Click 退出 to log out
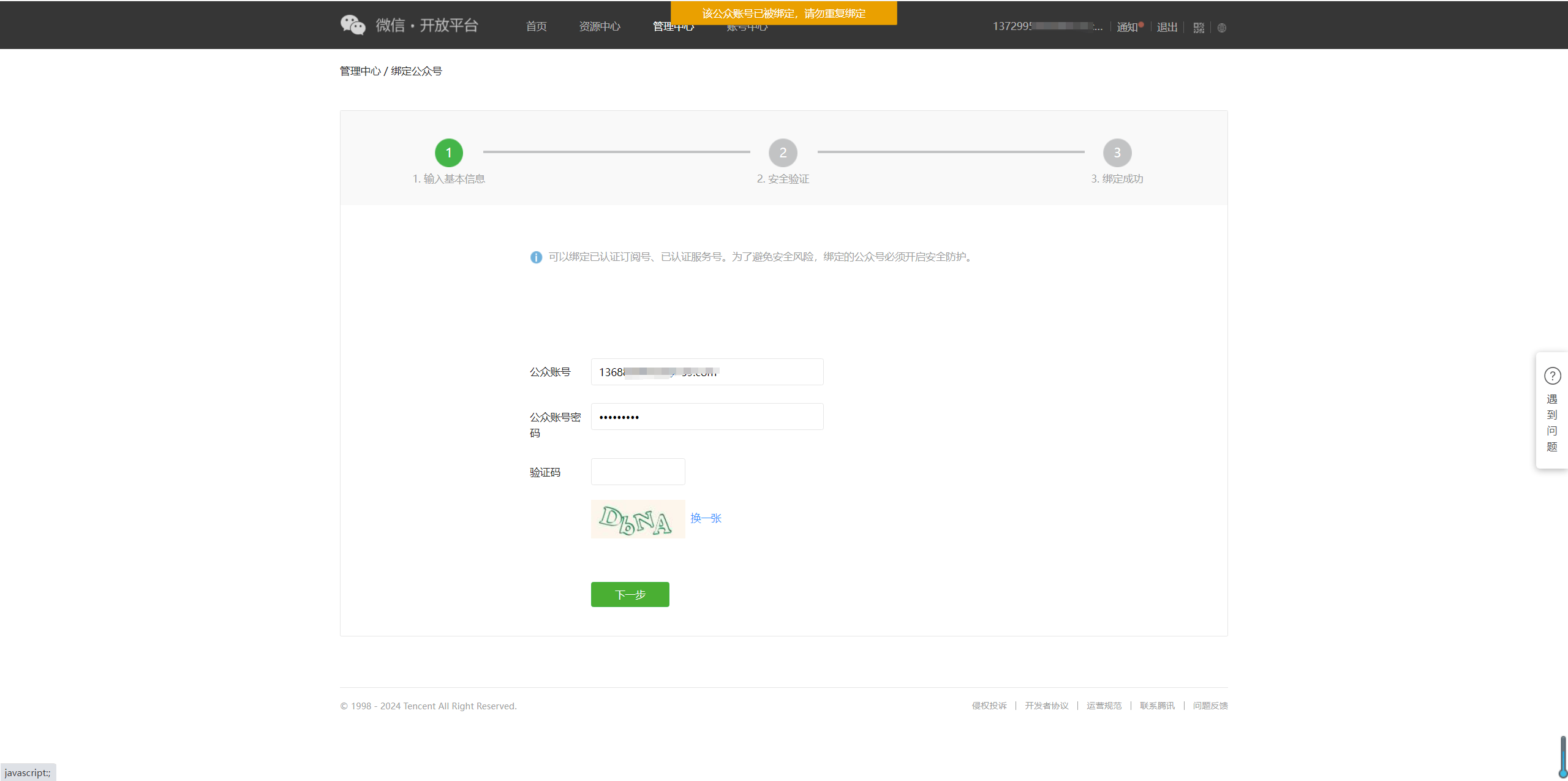This screenshot has width=1568, height=781. tap(1167, 27)
